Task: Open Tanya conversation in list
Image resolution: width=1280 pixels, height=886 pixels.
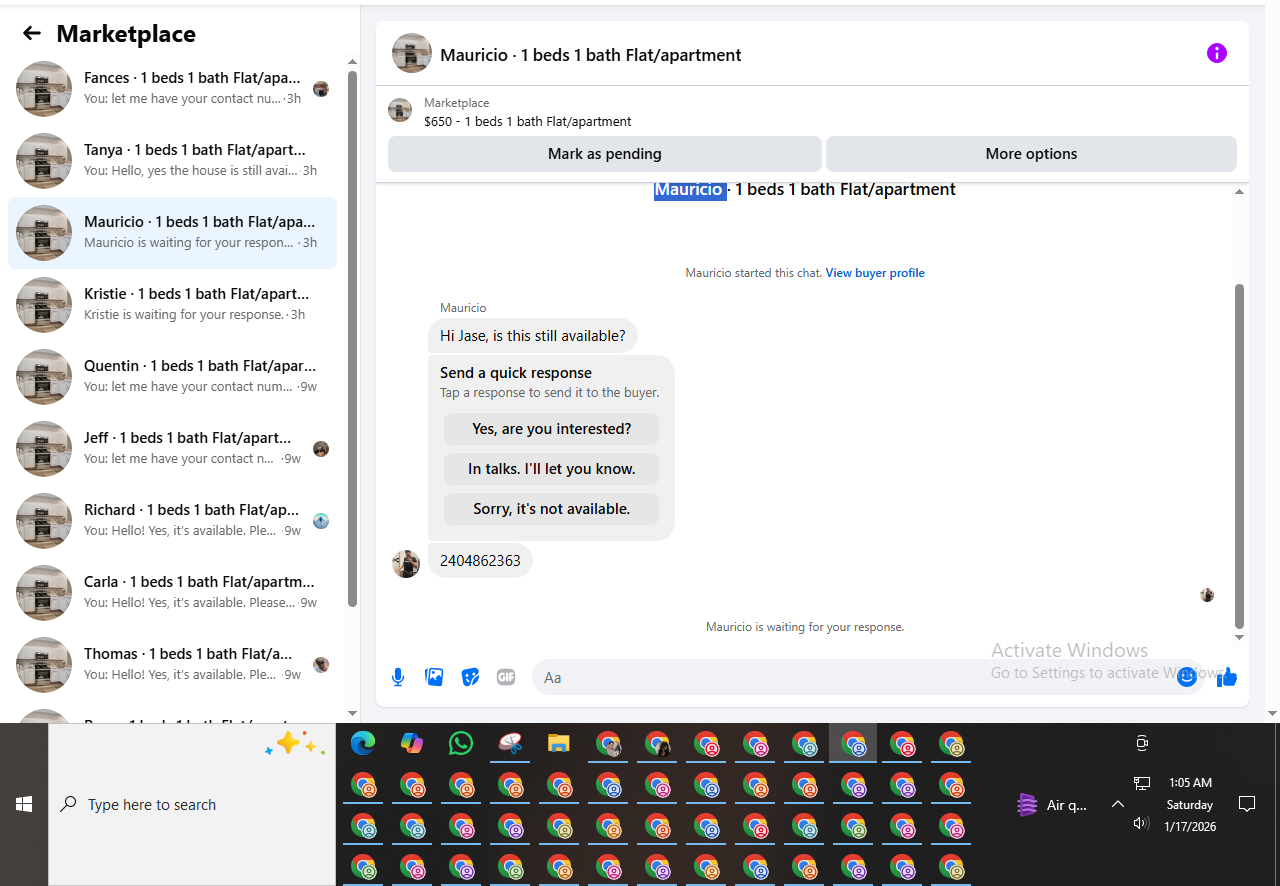Action: tap(172, 161)
